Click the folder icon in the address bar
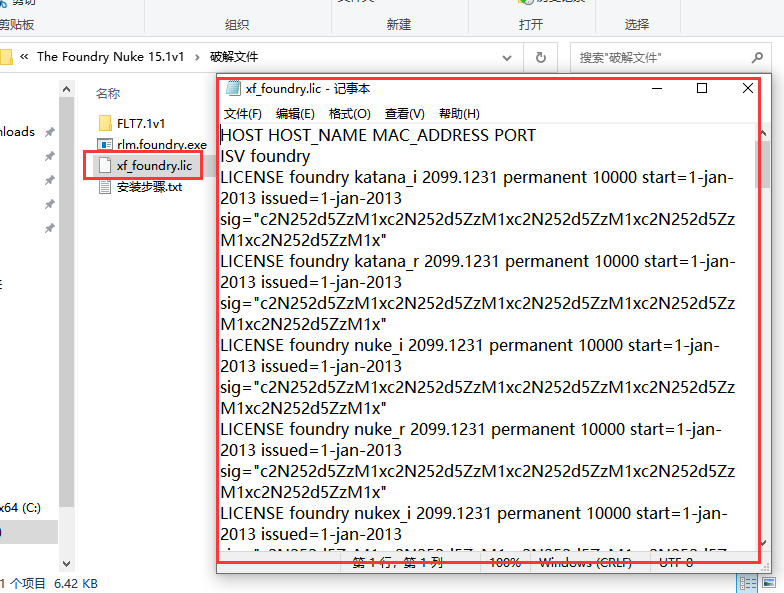The width and height of the screenshot is (784, 593). click(x=6, y=57)
